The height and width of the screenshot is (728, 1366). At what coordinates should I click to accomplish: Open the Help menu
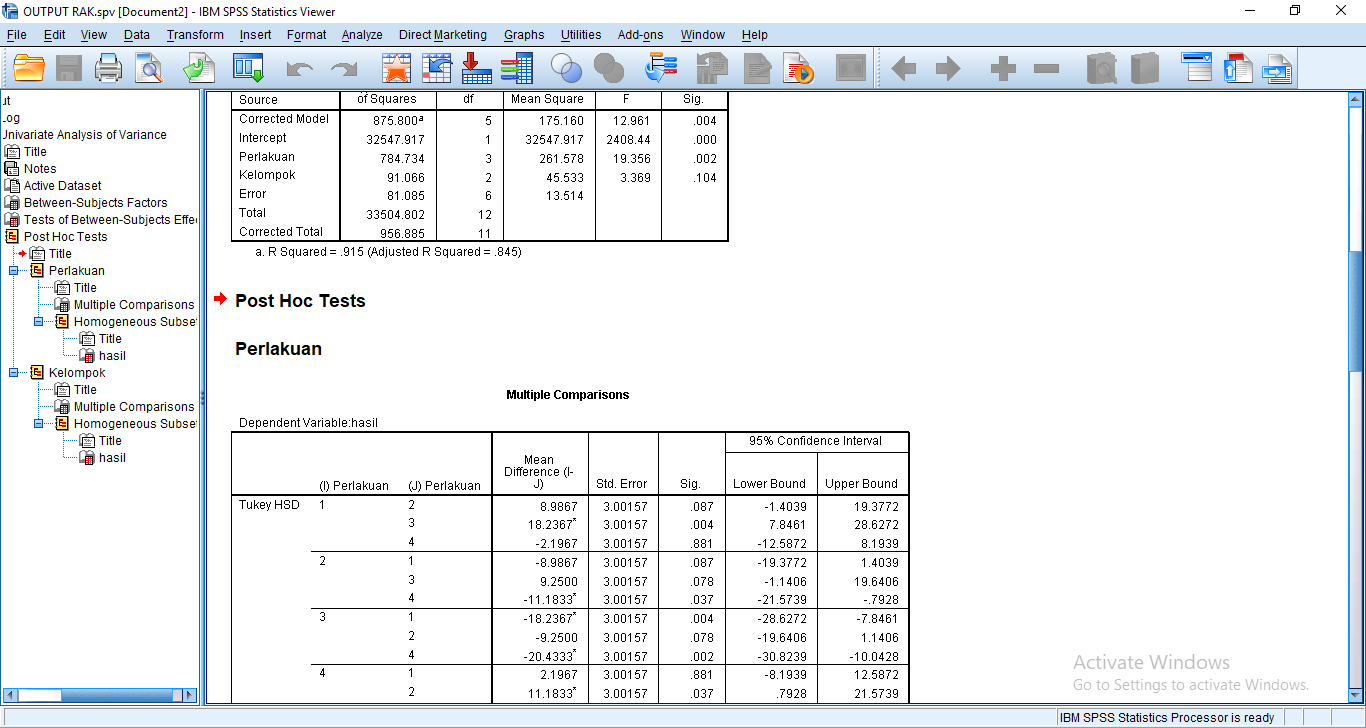coord(755,35)
